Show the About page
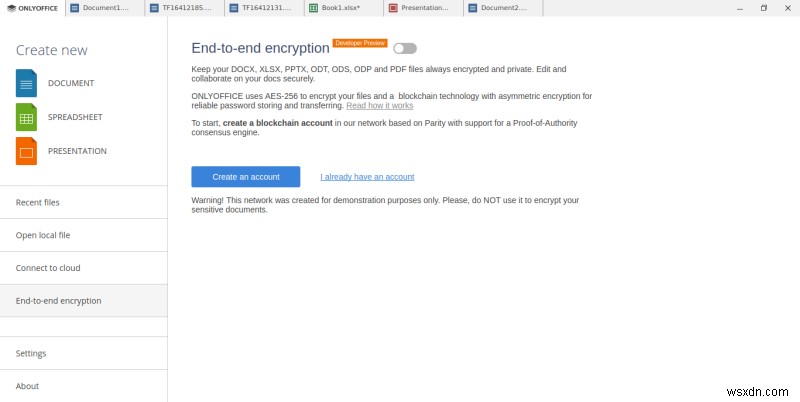 click(27, 386)
